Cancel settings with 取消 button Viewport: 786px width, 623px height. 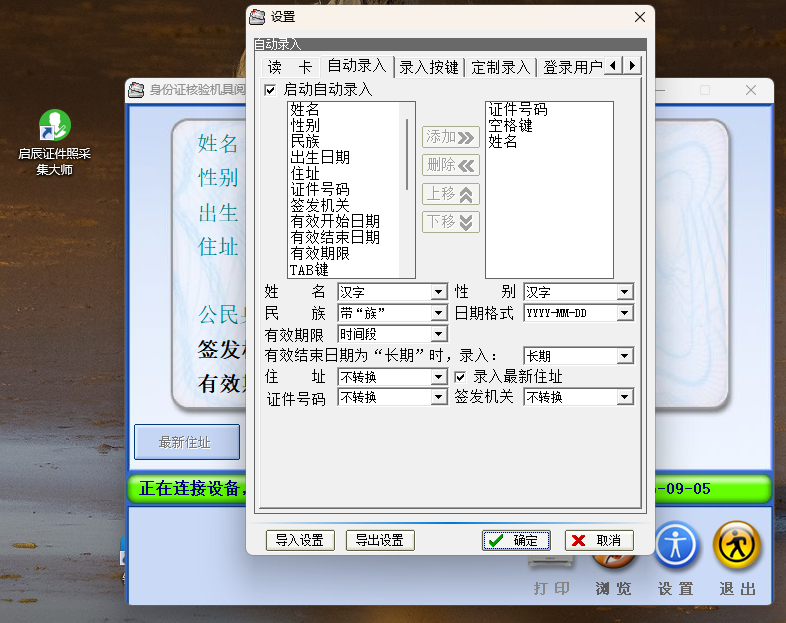point(599,540)
